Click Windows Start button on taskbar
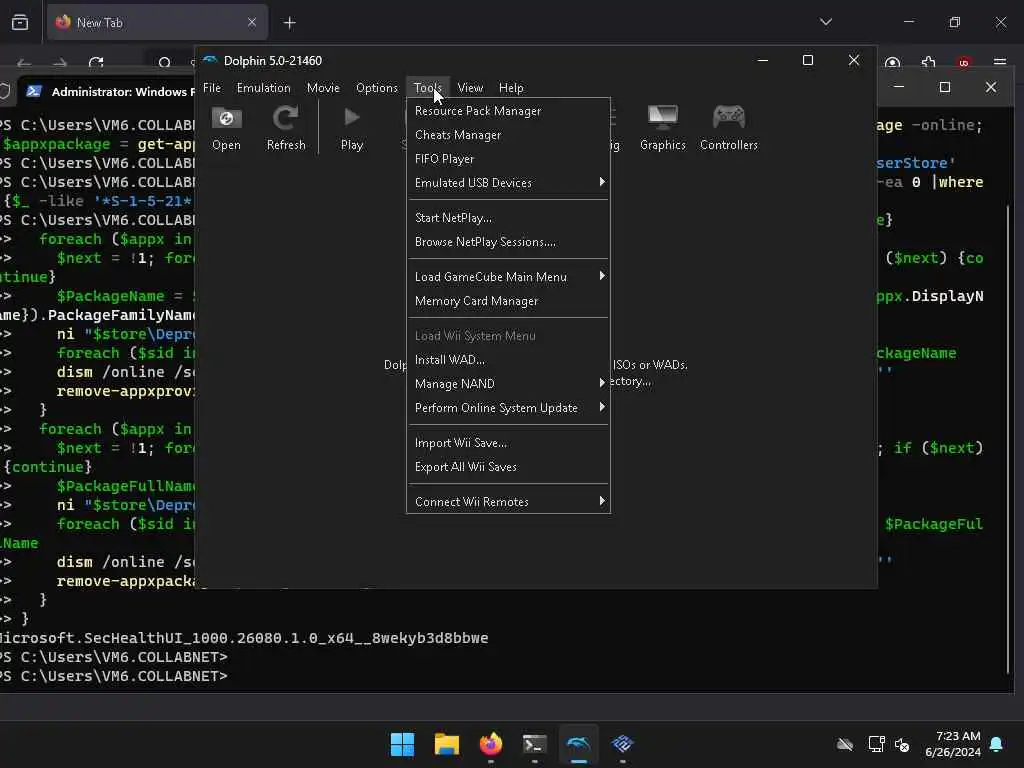This screenshot has width=1024, height=768. tap(402, 744)
